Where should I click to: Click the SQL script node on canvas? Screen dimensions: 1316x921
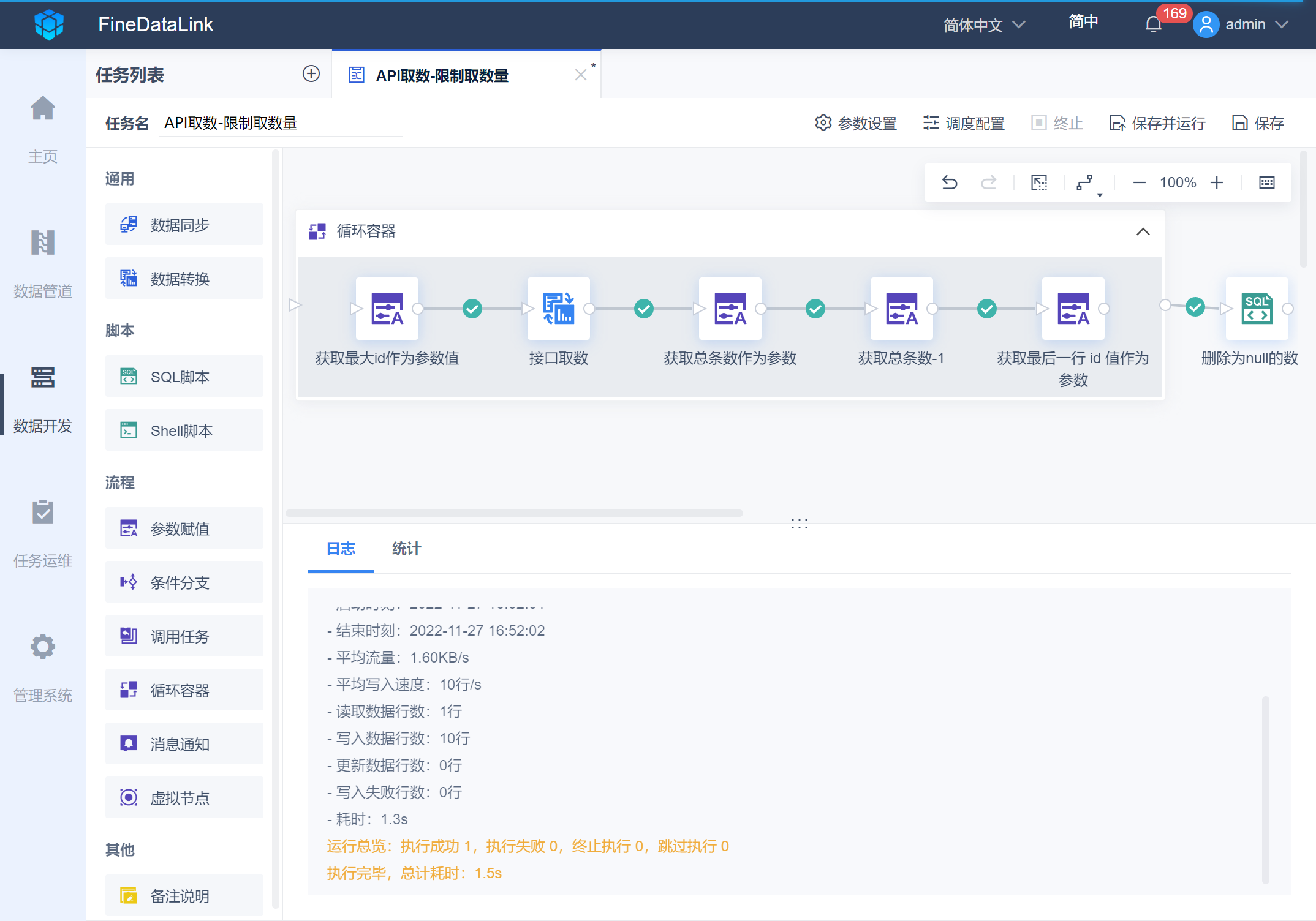pyautogui.click(x=1257, y=309)
